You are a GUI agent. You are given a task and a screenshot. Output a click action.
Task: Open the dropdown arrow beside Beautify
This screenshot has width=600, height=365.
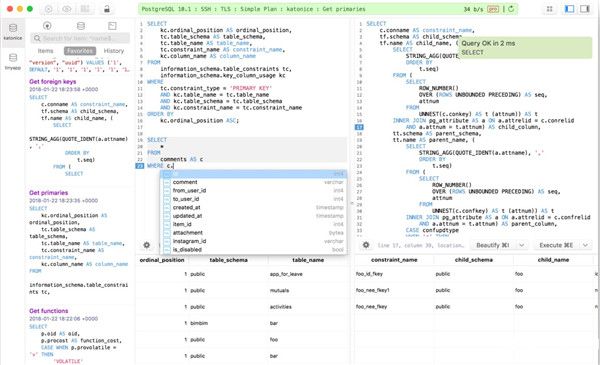[x=522, y=245]
